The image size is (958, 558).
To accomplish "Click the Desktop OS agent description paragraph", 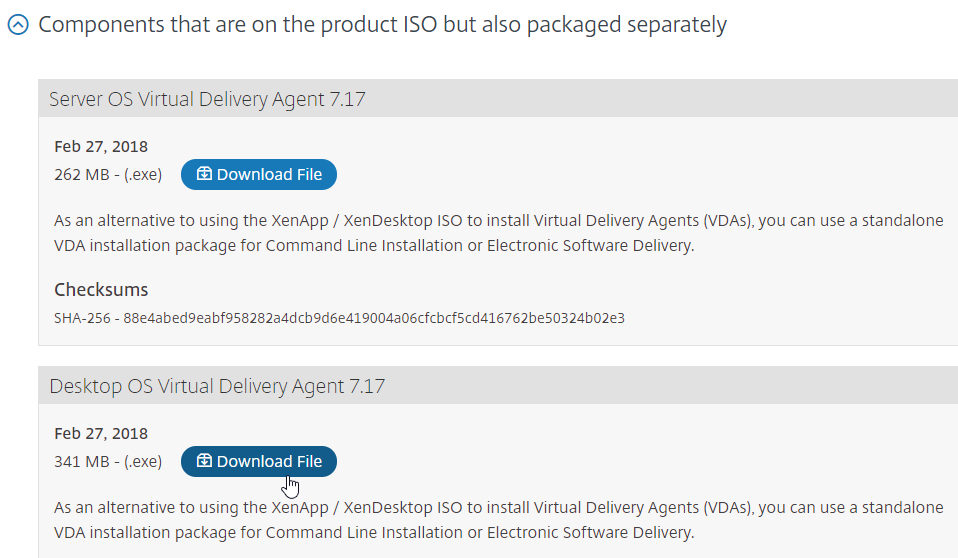I will click(x=499, y=520).
